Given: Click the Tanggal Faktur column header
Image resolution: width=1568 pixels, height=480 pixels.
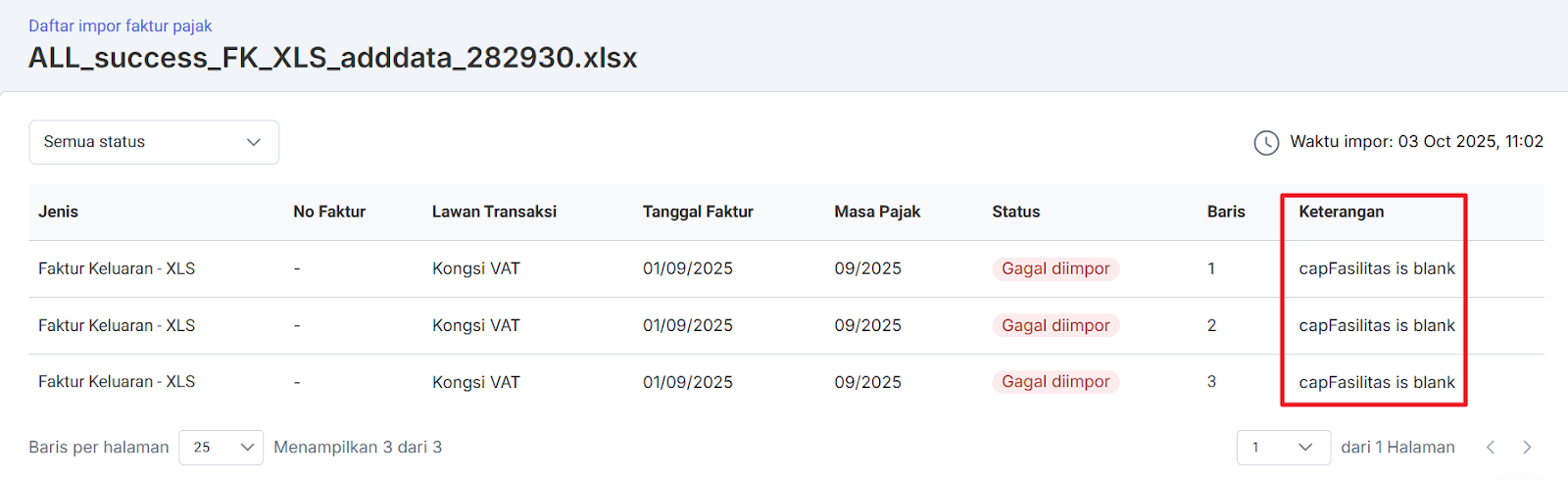Looking at the screenshot, I should 698,212.
